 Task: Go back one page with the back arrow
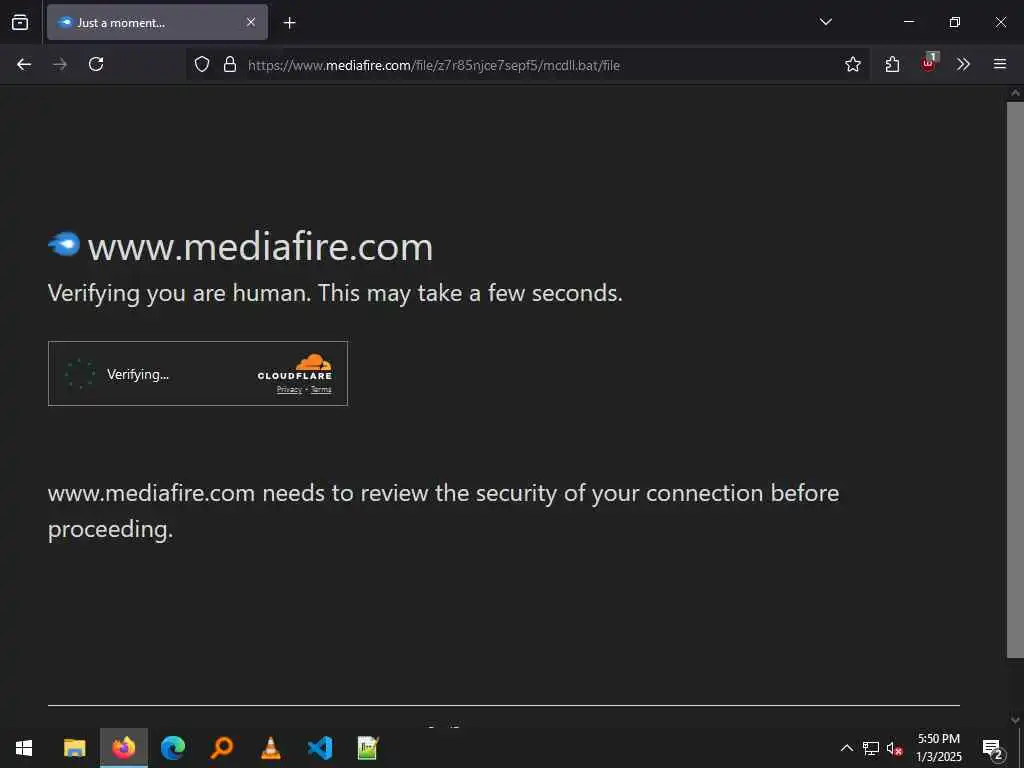click(x=24, y=64)
